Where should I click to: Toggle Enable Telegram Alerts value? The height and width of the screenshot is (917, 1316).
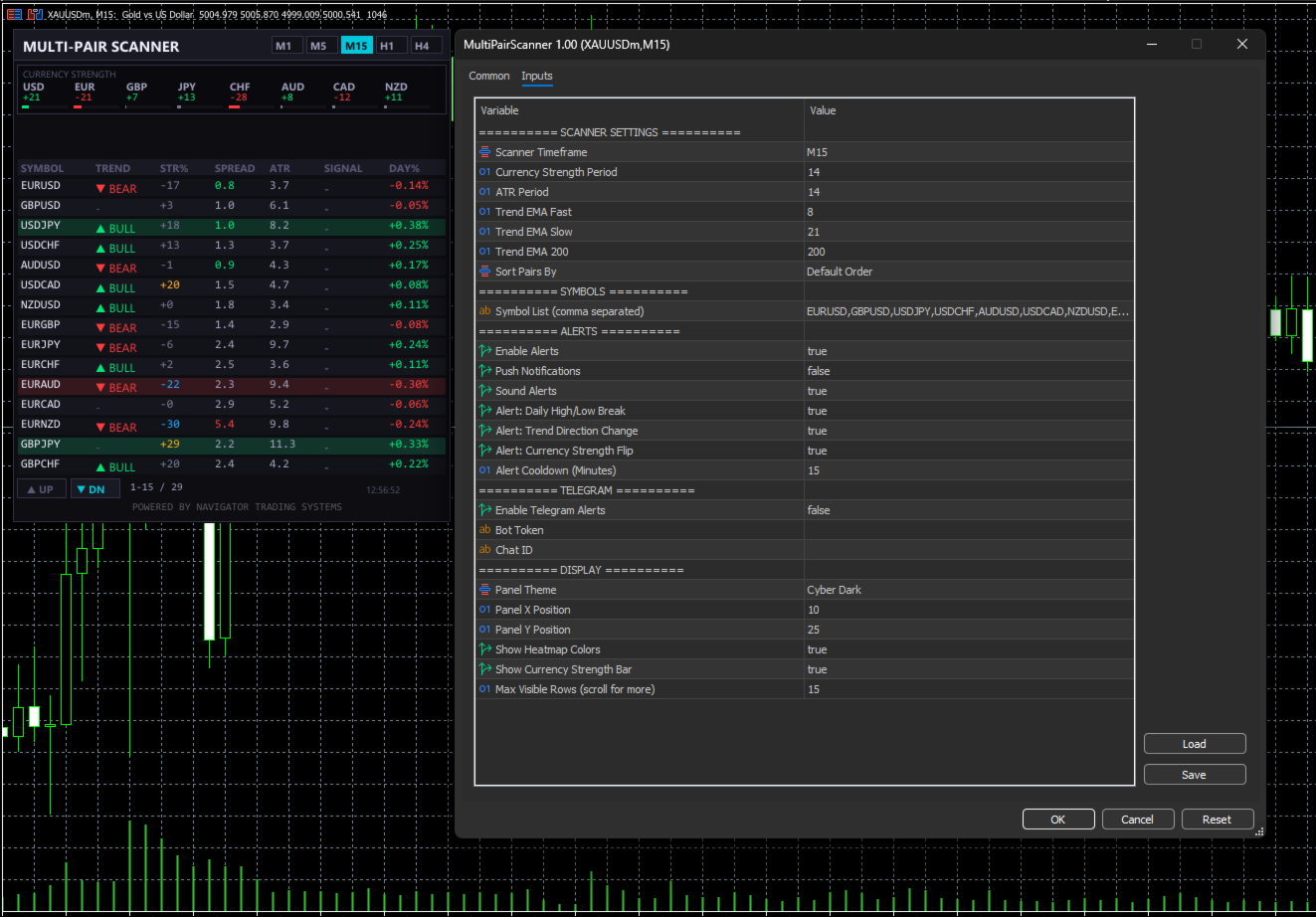(x=819, y=510)
